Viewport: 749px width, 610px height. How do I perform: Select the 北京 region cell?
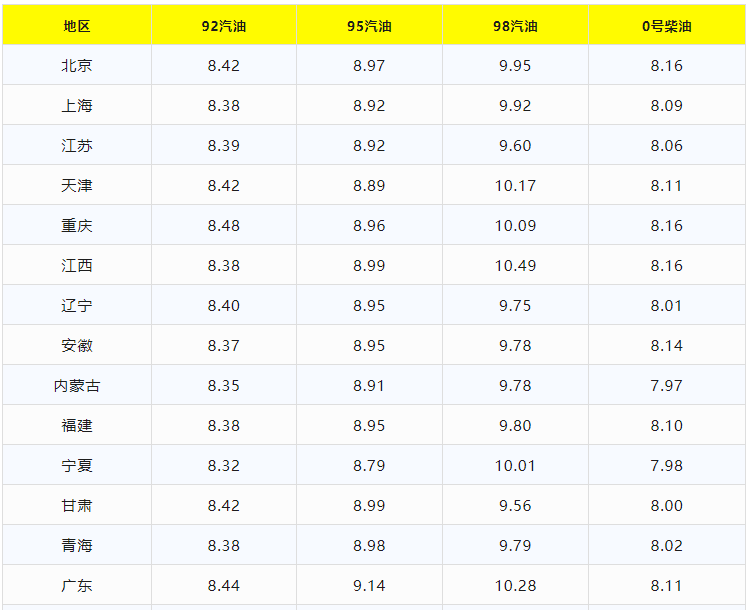tap(77, 66)
